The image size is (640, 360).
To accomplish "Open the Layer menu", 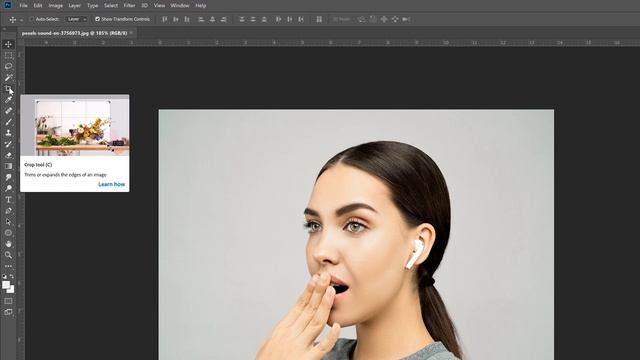I will pos(74,6).
